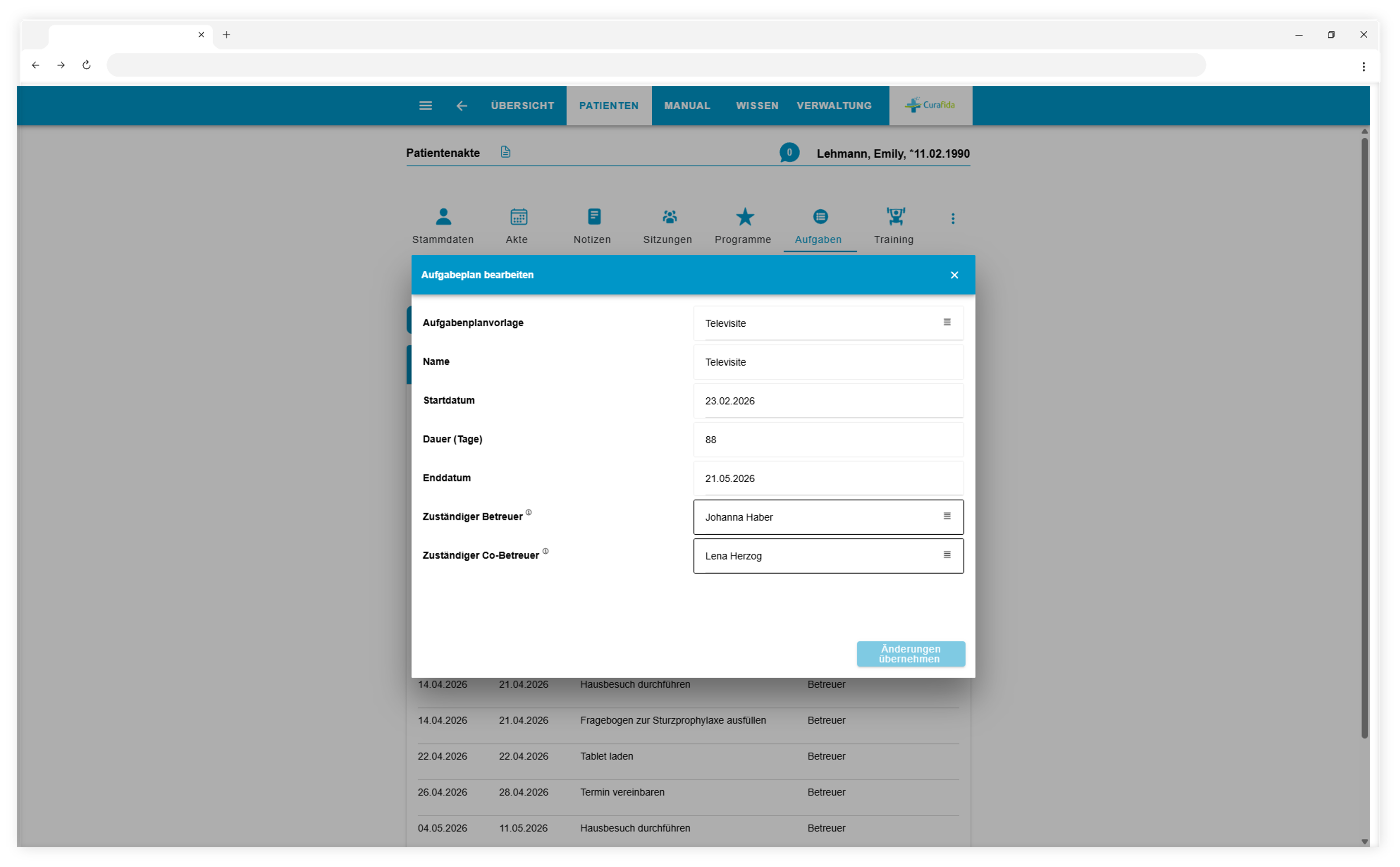
Task: Open the Sitzungen group icon
Action: [669, 217]
